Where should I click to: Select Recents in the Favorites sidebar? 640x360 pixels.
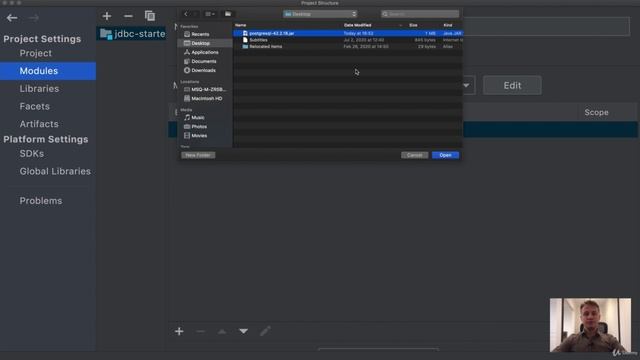click(200, 34)
